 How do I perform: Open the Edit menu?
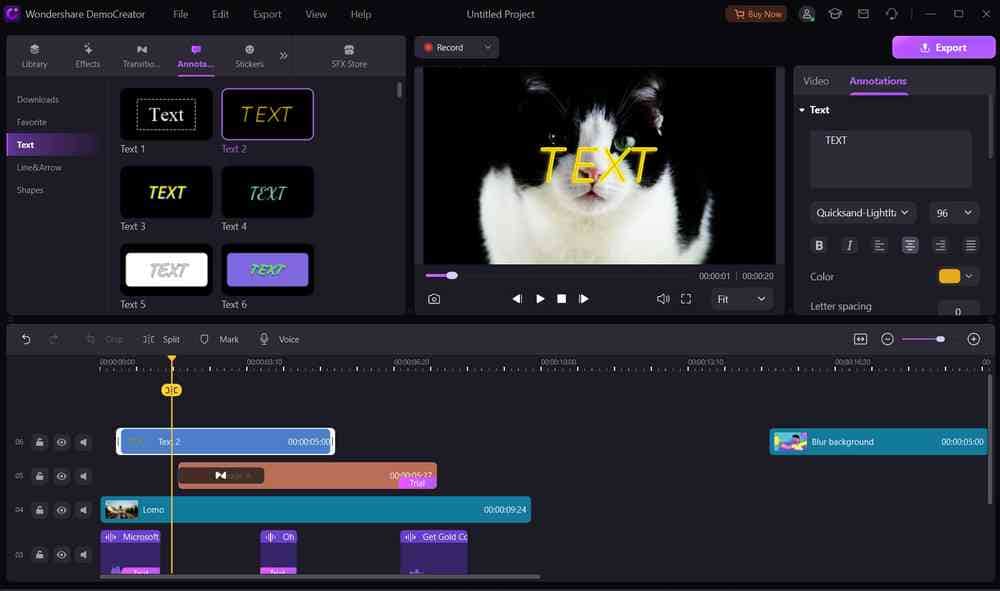tap(221, 14)
